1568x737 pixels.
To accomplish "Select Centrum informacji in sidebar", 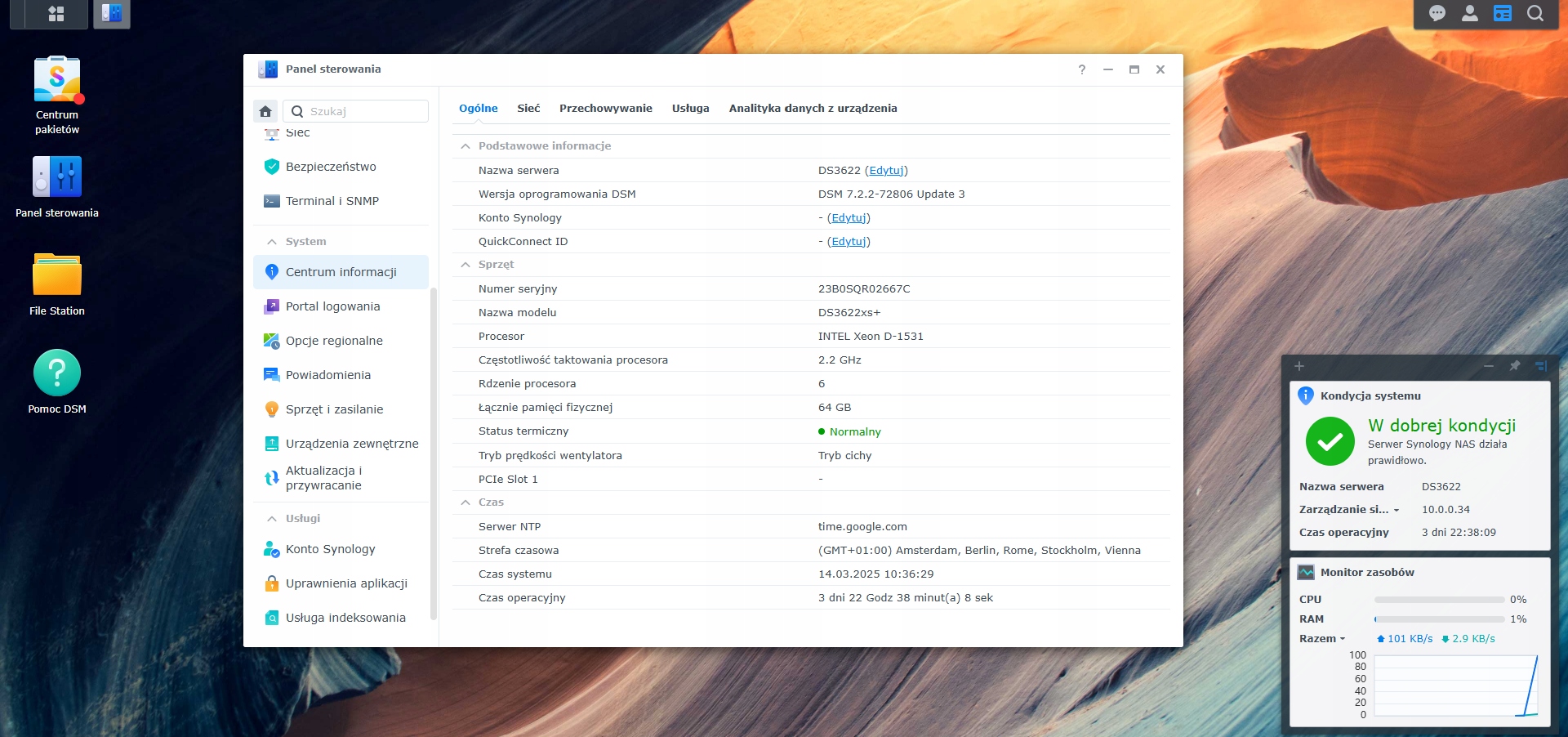I will [x=341, y=272].
